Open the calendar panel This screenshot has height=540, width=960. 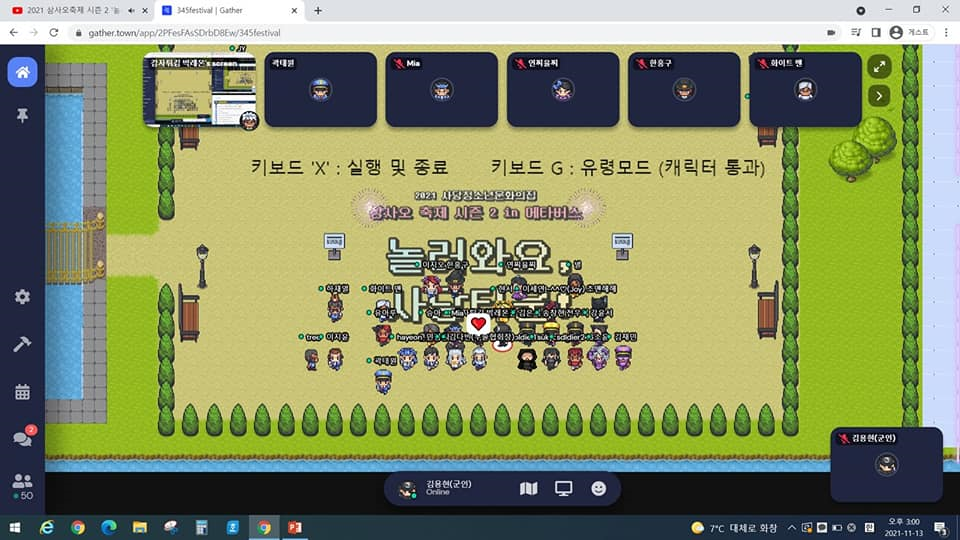click(22, 392)
